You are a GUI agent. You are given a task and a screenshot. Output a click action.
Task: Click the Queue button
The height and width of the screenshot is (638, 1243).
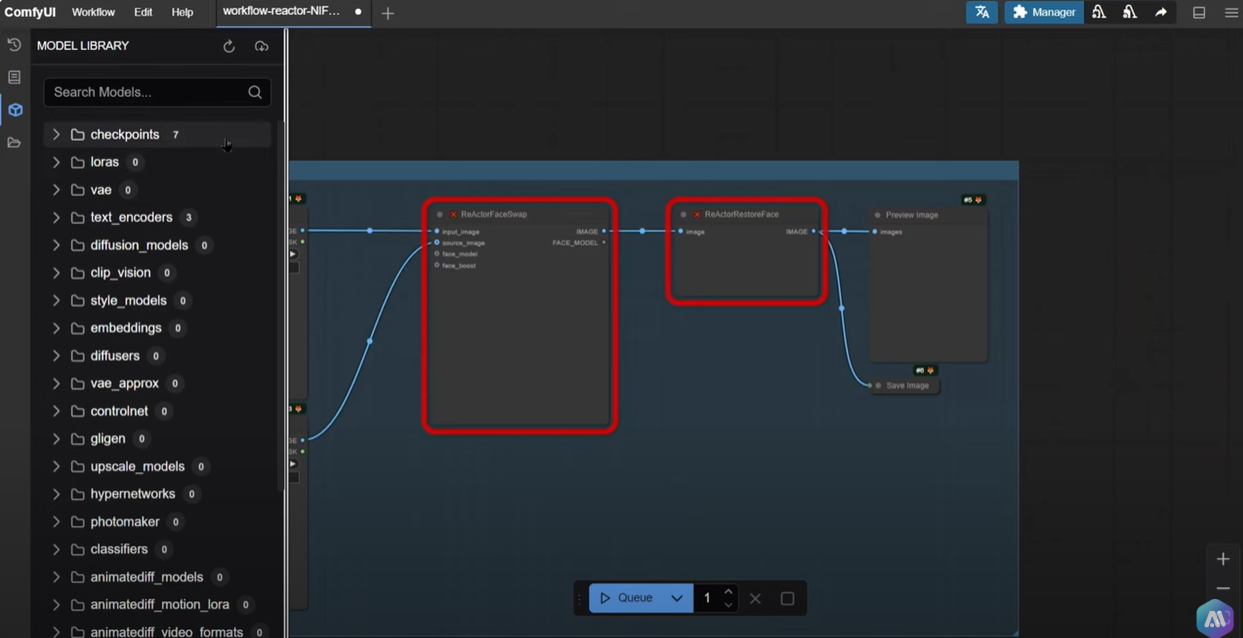tap(627, 598)
